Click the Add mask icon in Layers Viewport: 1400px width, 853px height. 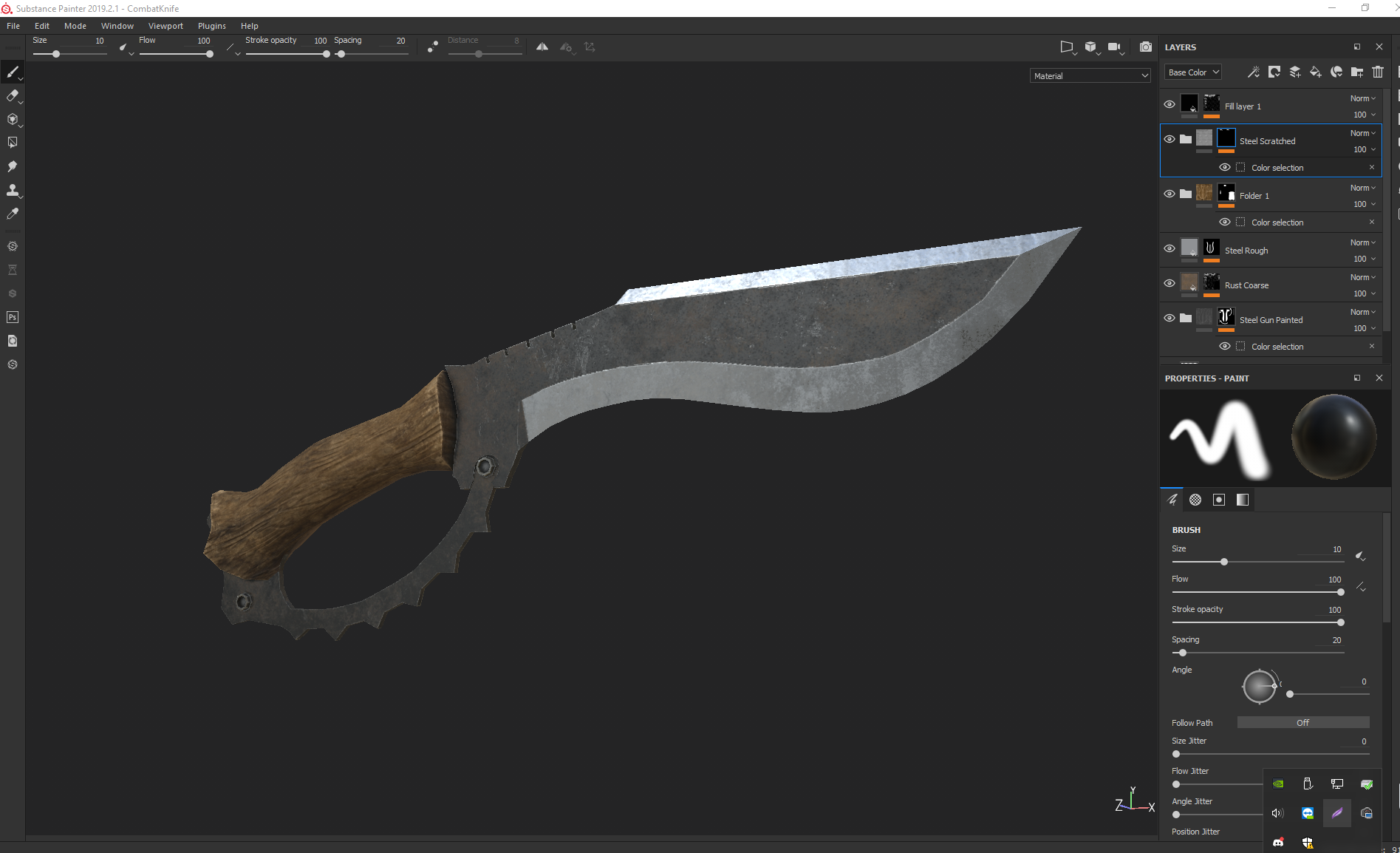click(1274, 72)
